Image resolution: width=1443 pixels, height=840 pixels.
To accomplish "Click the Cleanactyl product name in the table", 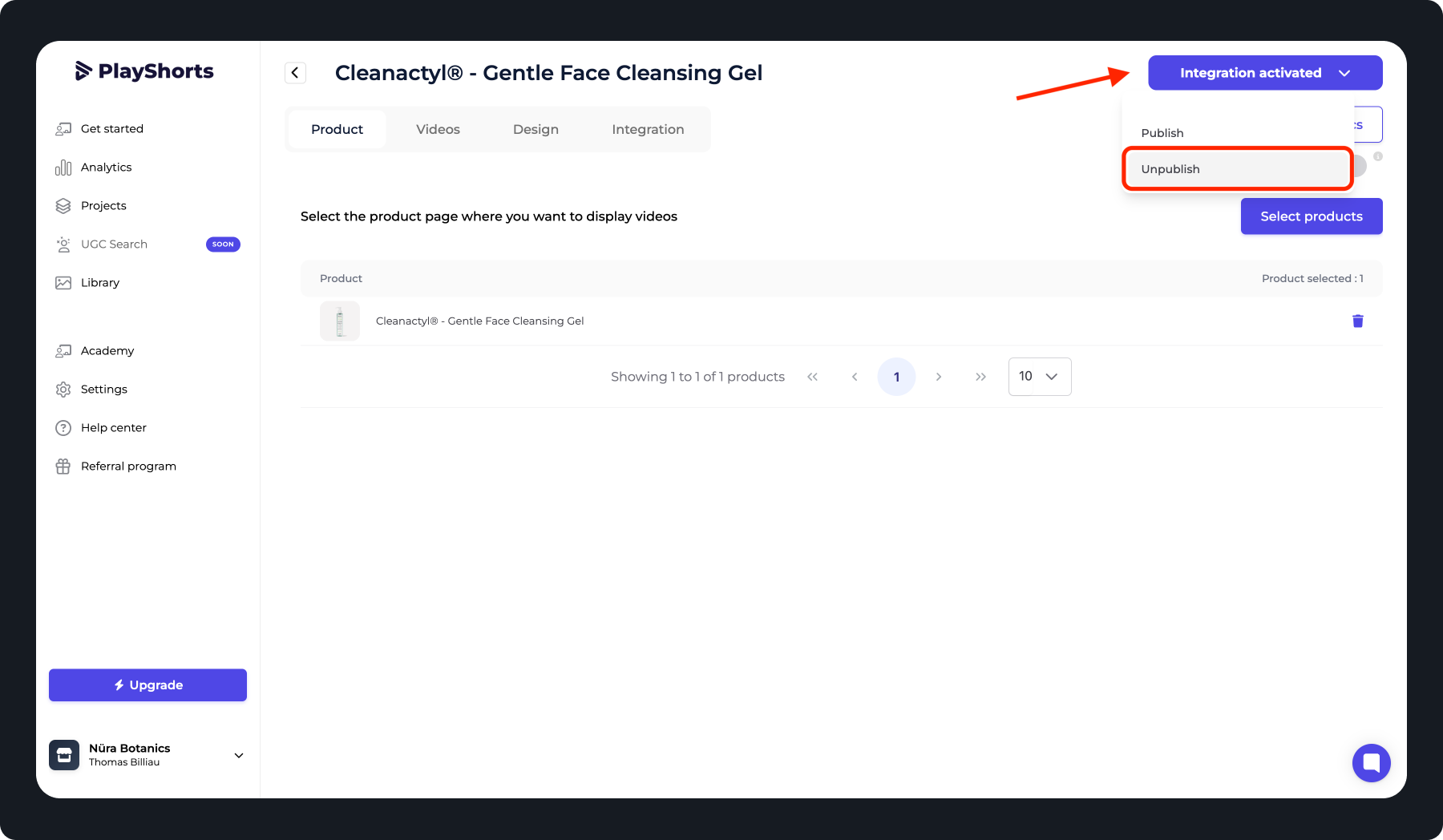I will coord(480,321).
